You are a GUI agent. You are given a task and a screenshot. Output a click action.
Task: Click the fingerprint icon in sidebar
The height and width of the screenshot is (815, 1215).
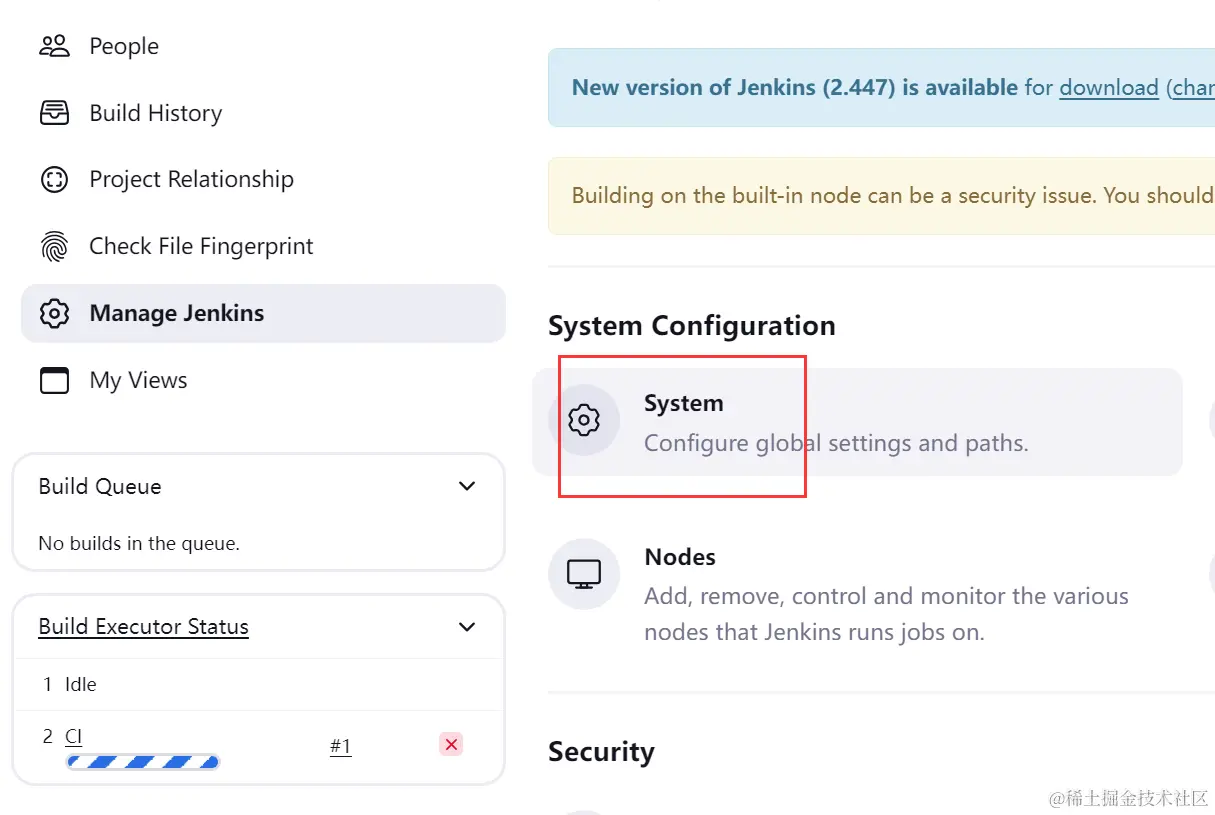[54, 247]
